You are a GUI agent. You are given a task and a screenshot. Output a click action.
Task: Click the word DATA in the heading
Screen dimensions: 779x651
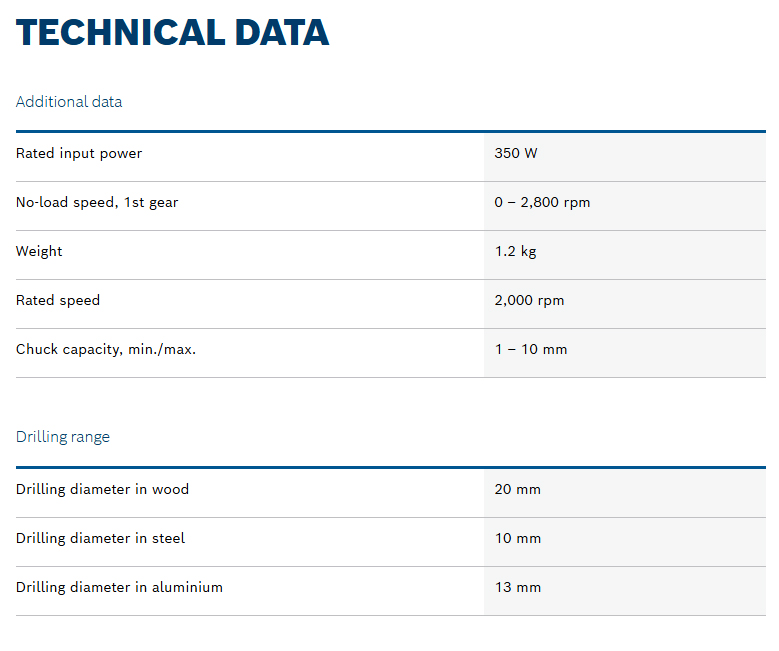[x=281, y=32]
